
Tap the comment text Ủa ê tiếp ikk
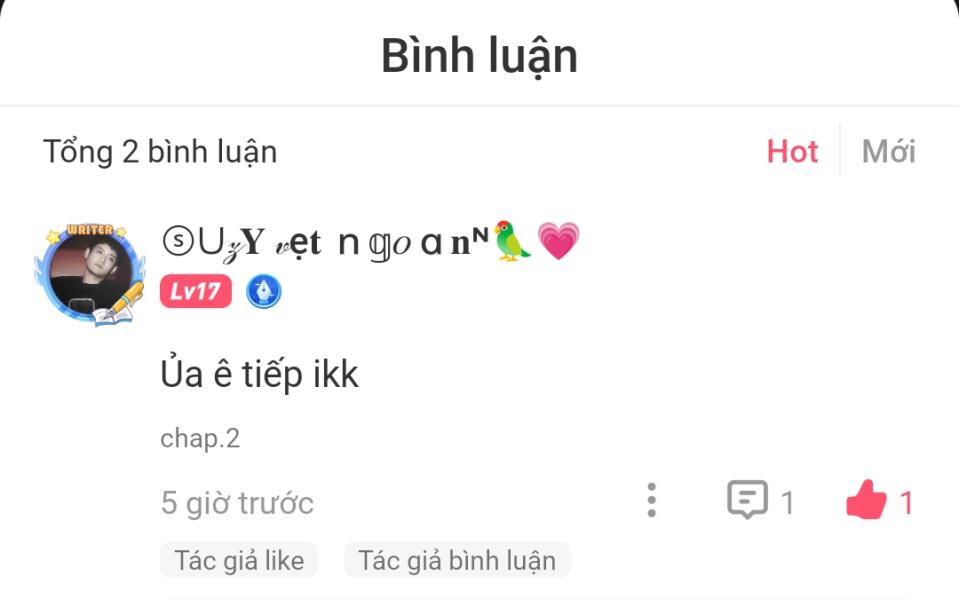[x=259, y=374]
